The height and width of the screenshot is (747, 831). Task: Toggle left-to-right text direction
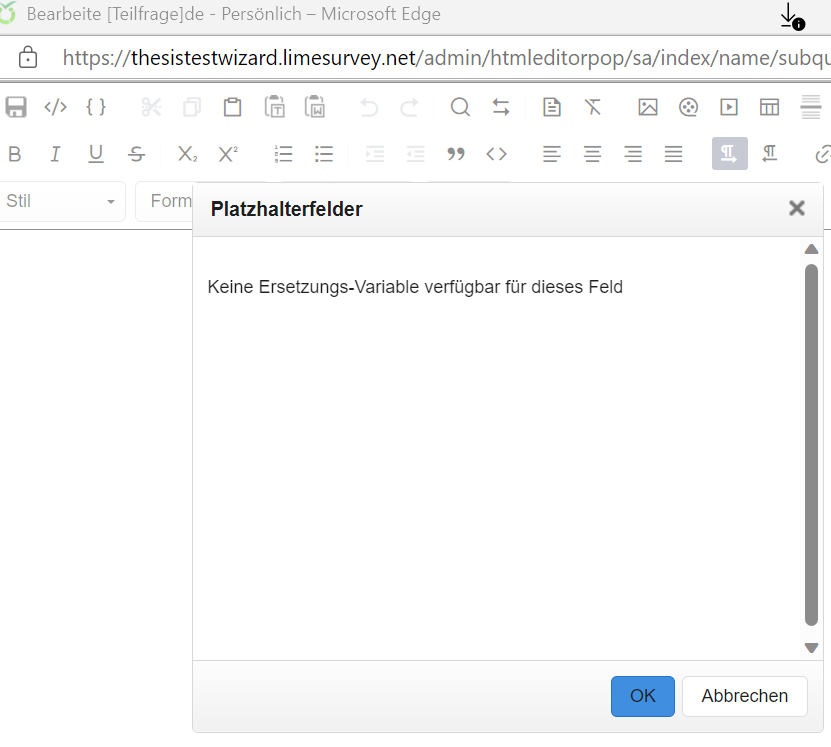(730, 154)
